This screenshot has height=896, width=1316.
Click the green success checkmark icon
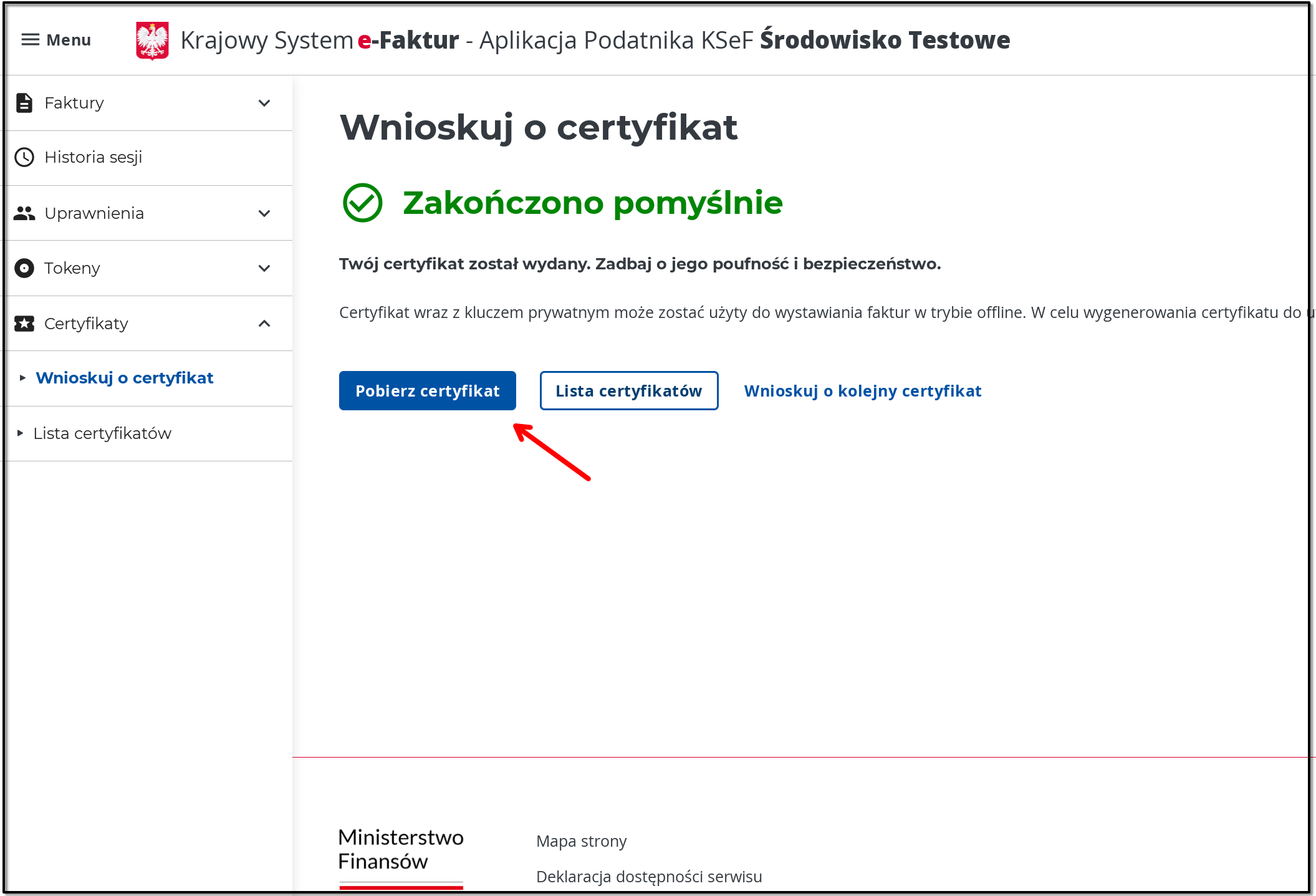(x=362, y=202)
